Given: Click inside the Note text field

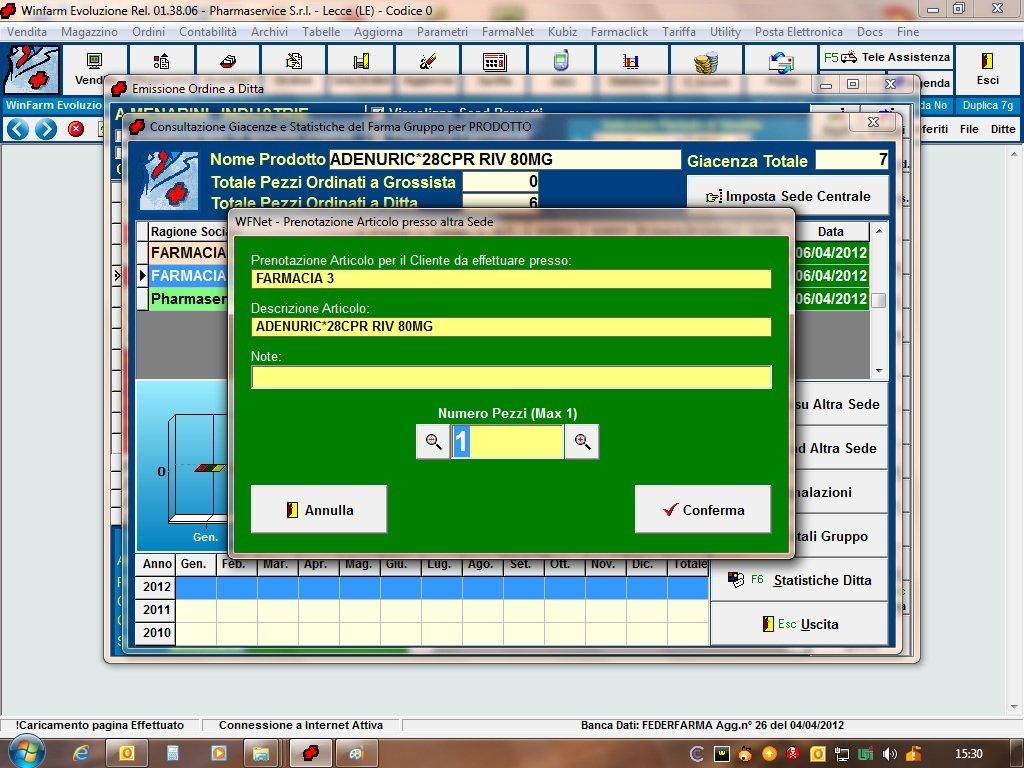Looking at the screenshot, I should (x=511, y=378).
